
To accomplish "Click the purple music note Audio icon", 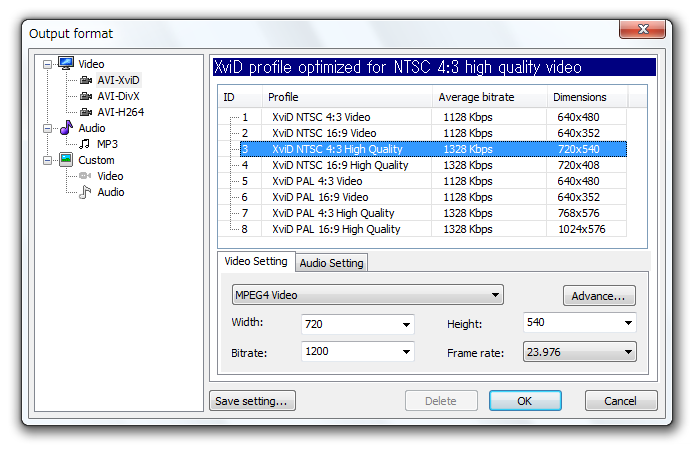I will pyautogui.click(x=66, y=128).
